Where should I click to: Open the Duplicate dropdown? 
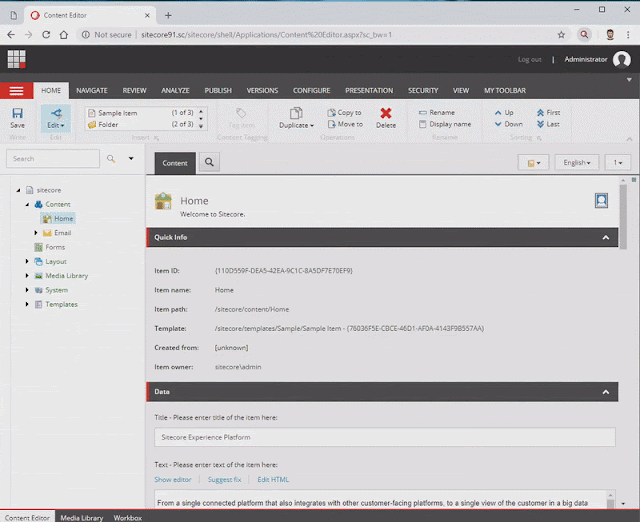click(x=296, y=118)
